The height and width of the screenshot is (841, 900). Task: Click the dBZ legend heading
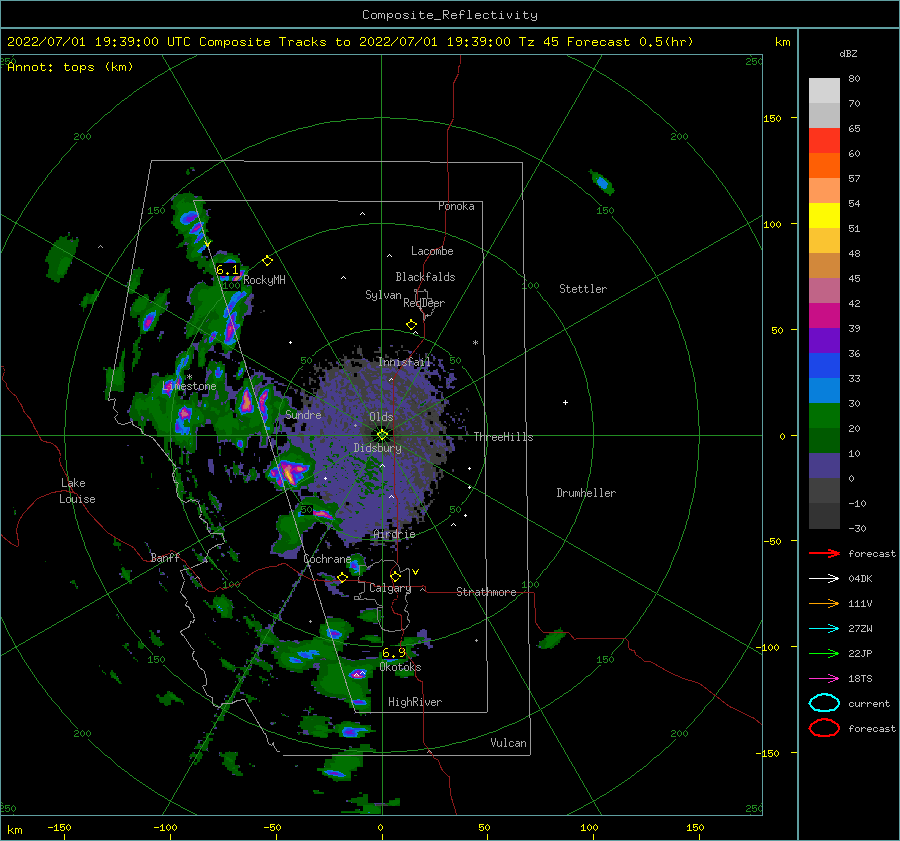848,53
